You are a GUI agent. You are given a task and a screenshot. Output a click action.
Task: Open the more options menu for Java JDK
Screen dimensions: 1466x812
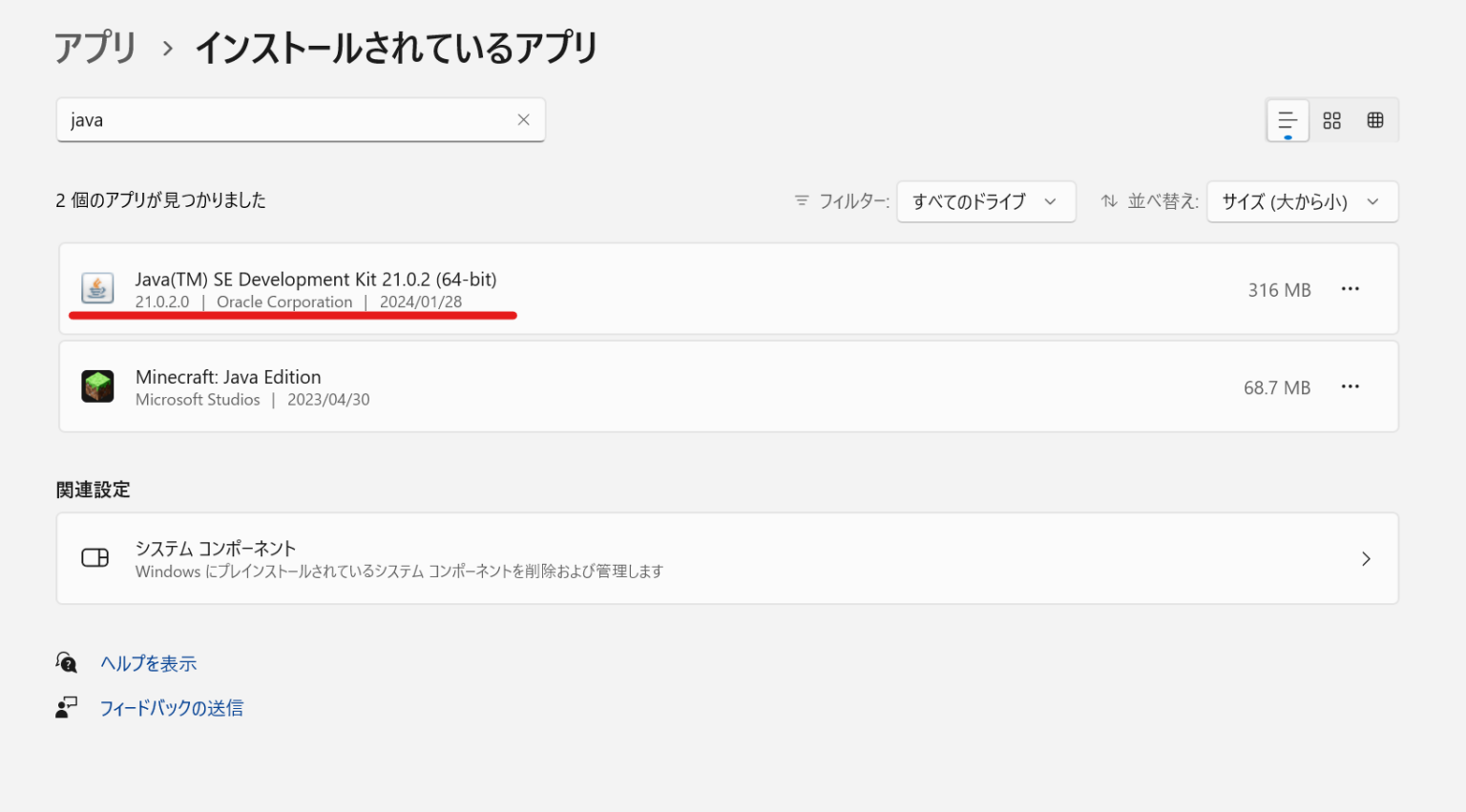click(1350, 289)
